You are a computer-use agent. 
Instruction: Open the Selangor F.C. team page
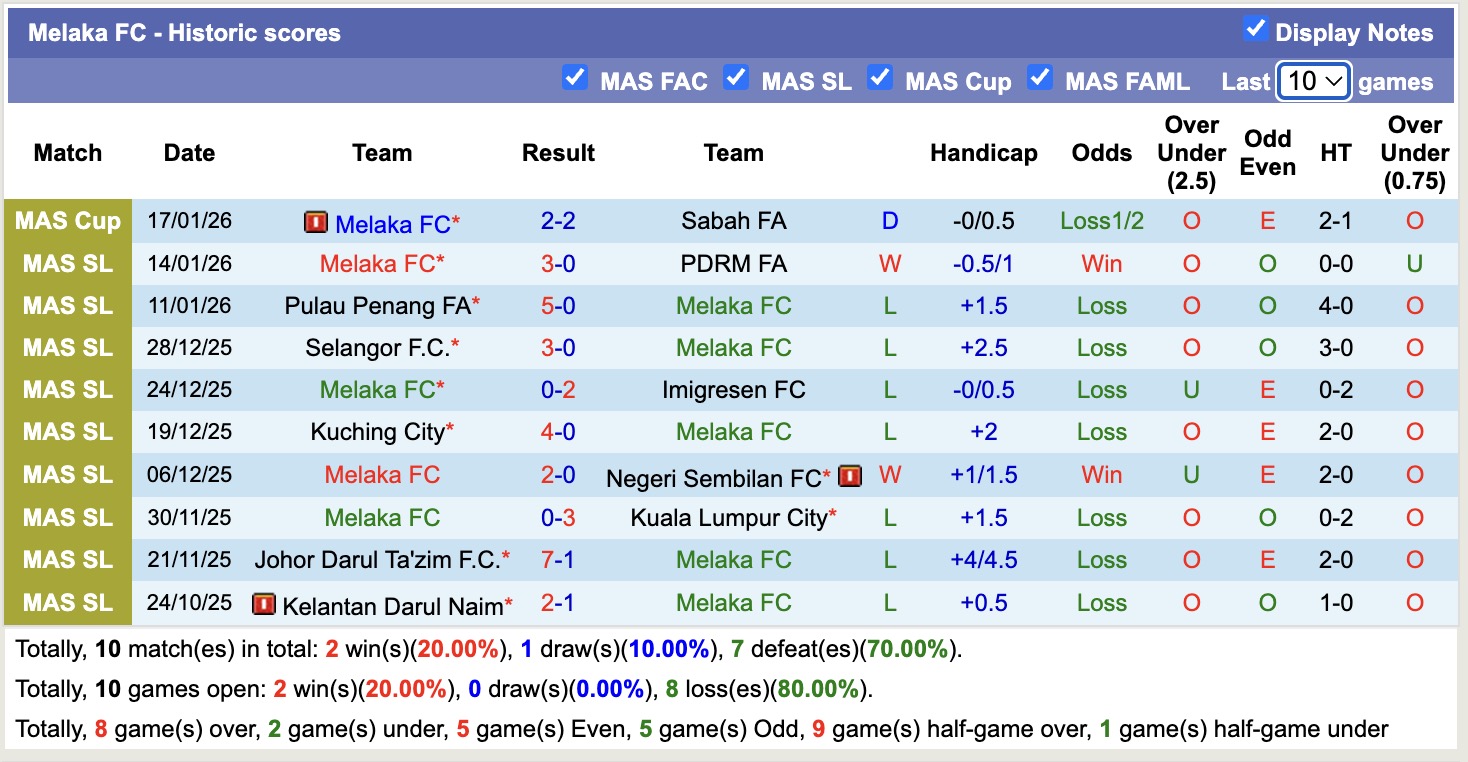pos(377,348)
